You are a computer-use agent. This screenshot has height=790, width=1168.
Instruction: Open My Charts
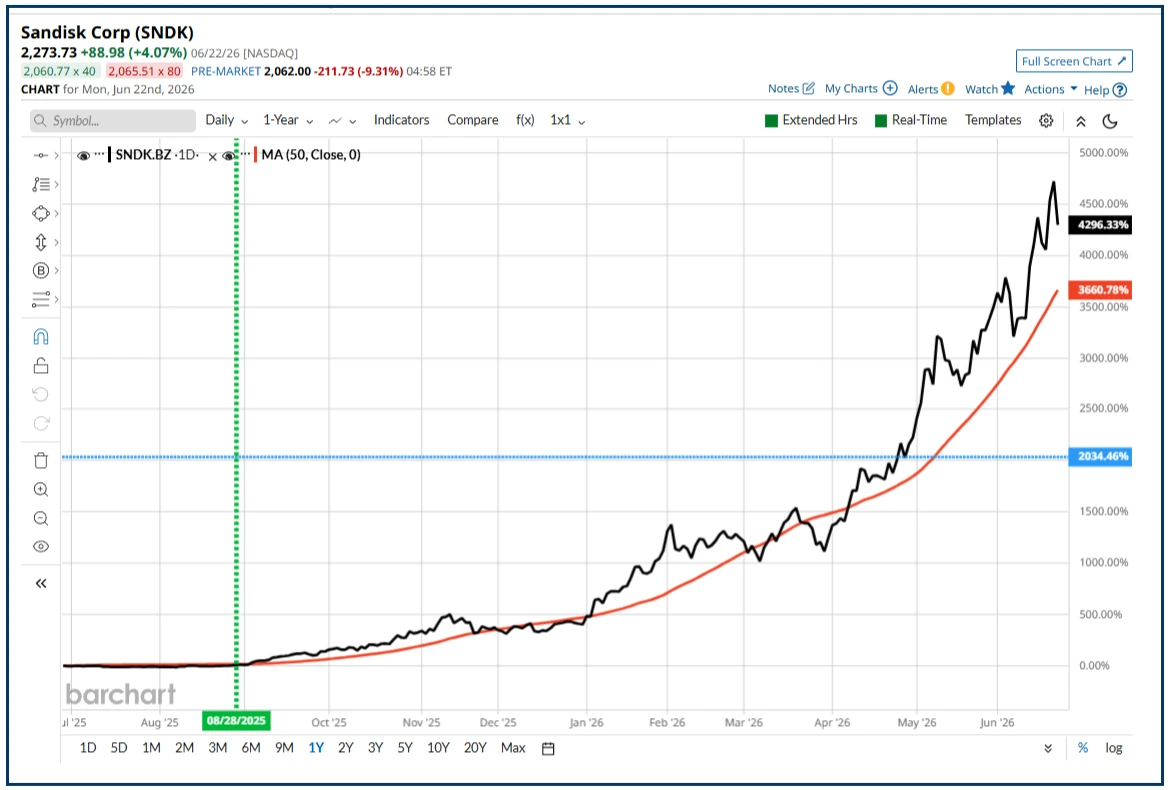[x=860, y=88]
